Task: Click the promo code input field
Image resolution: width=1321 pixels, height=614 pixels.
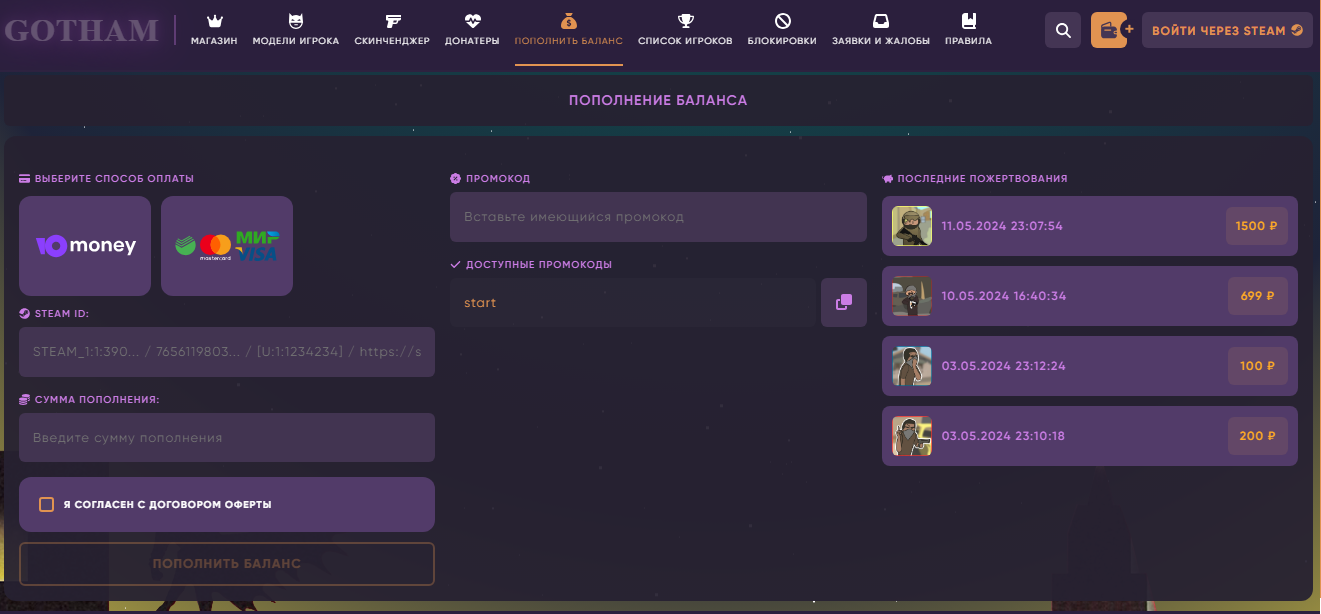Action: (x=658, y=217)
